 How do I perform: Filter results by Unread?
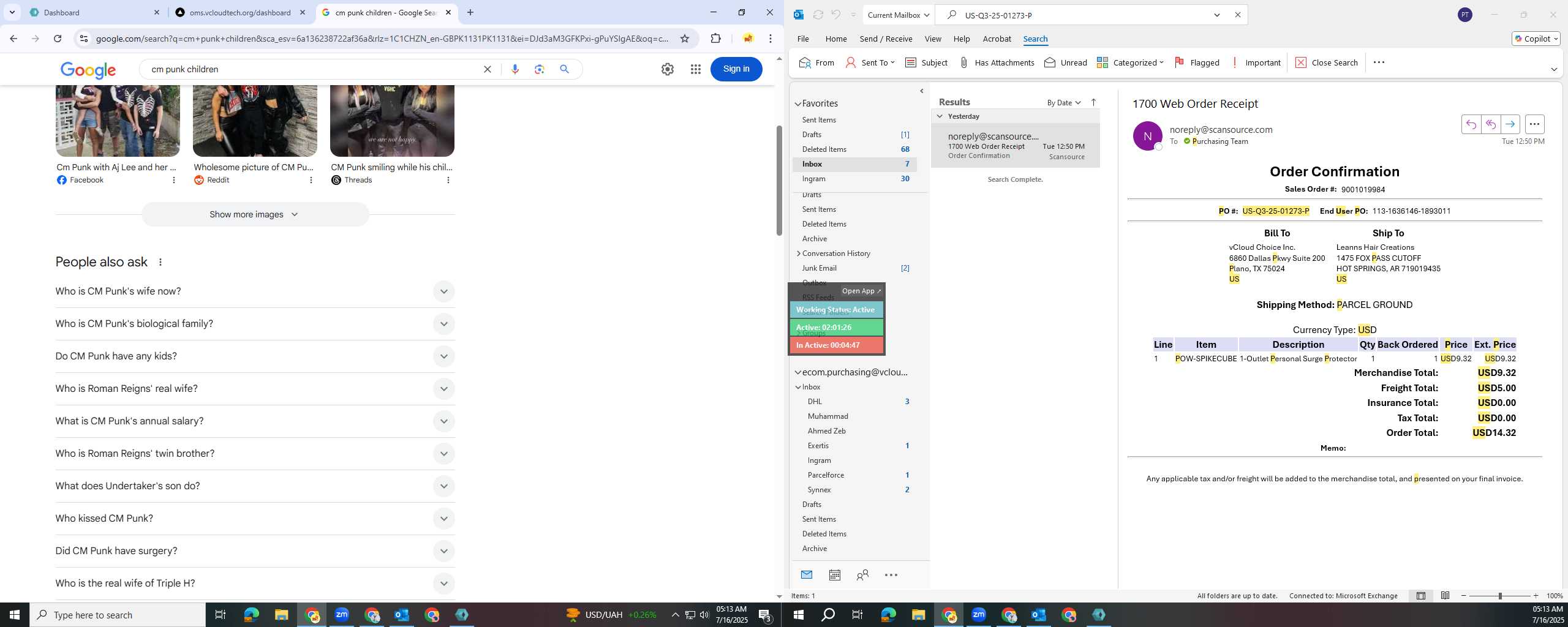click(x=1066, y=62)
